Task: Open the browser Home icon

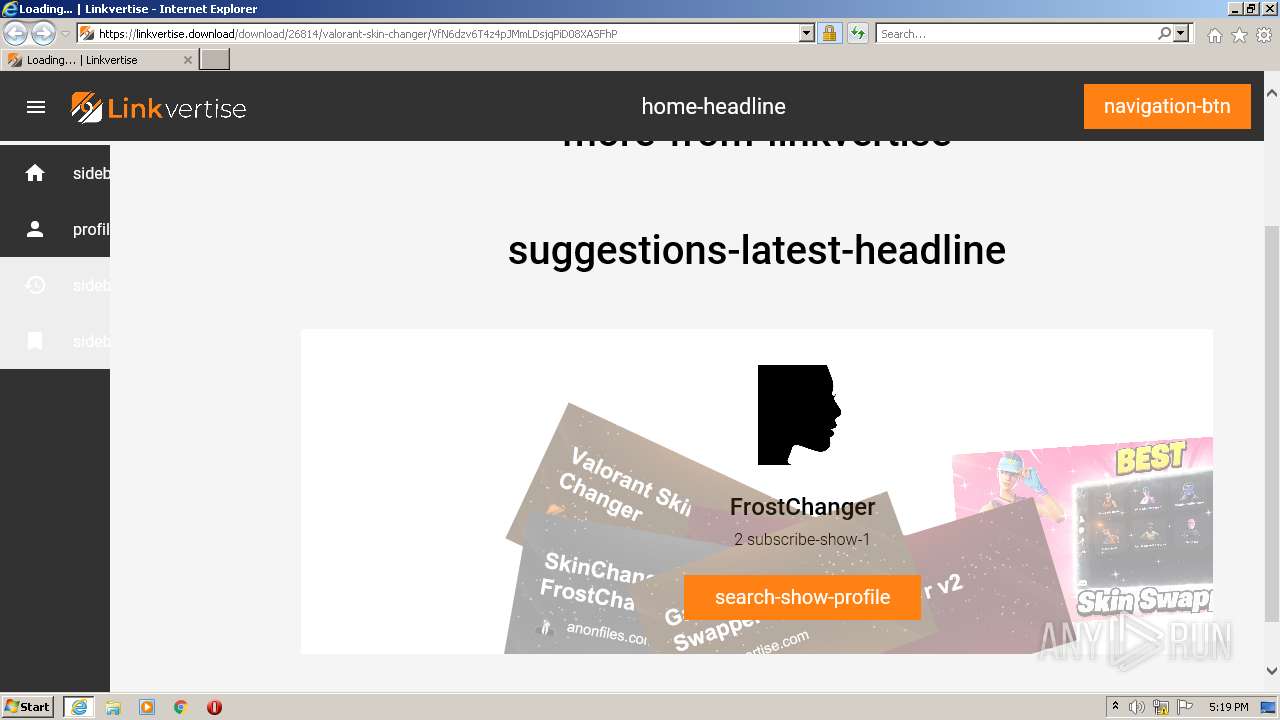Action: tap(1214, 35)
